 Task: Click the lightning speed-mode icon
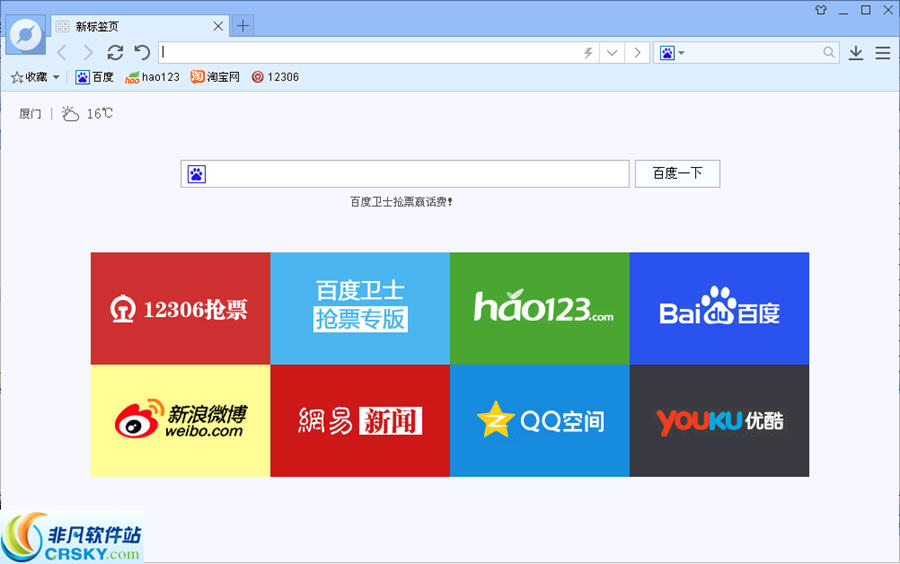[588, 53]
